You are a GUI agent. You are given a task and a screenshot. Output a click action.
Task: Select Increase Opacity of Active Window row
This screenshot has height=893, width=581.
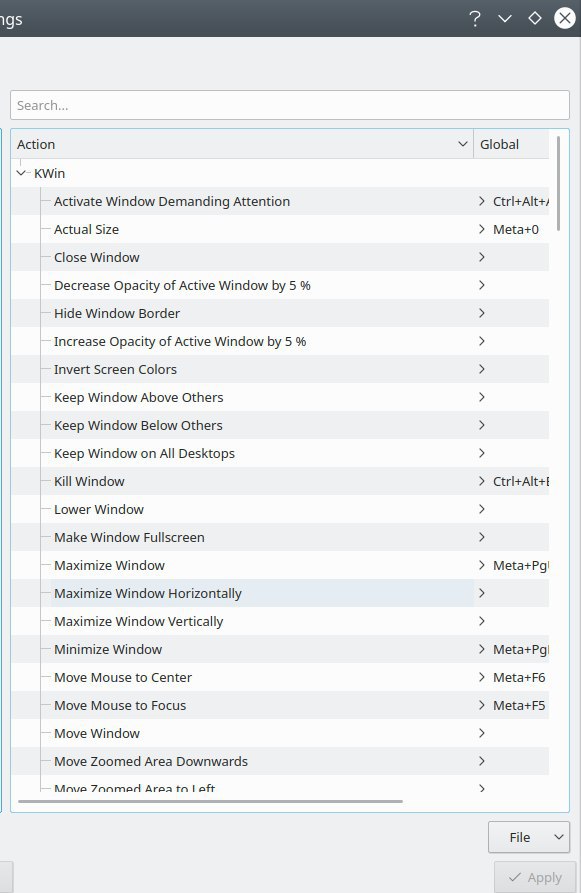pyautogui.click(x=180, y=341)
